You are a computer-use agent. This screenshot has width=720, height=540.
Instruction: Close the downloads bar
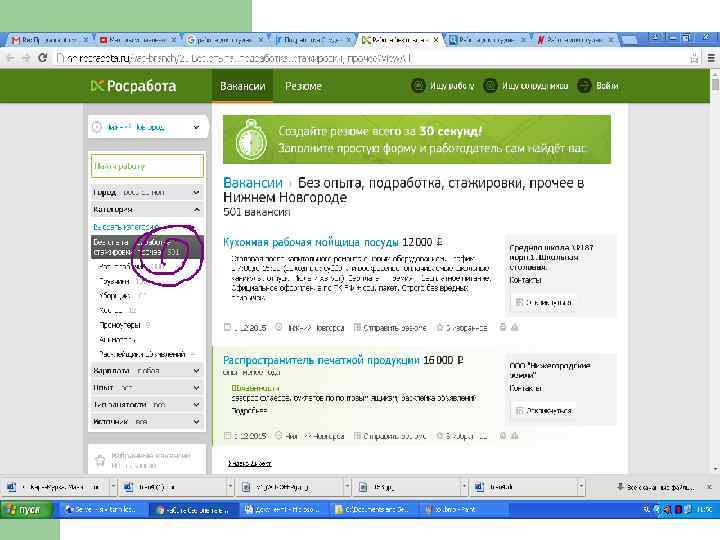pos(709,487)
